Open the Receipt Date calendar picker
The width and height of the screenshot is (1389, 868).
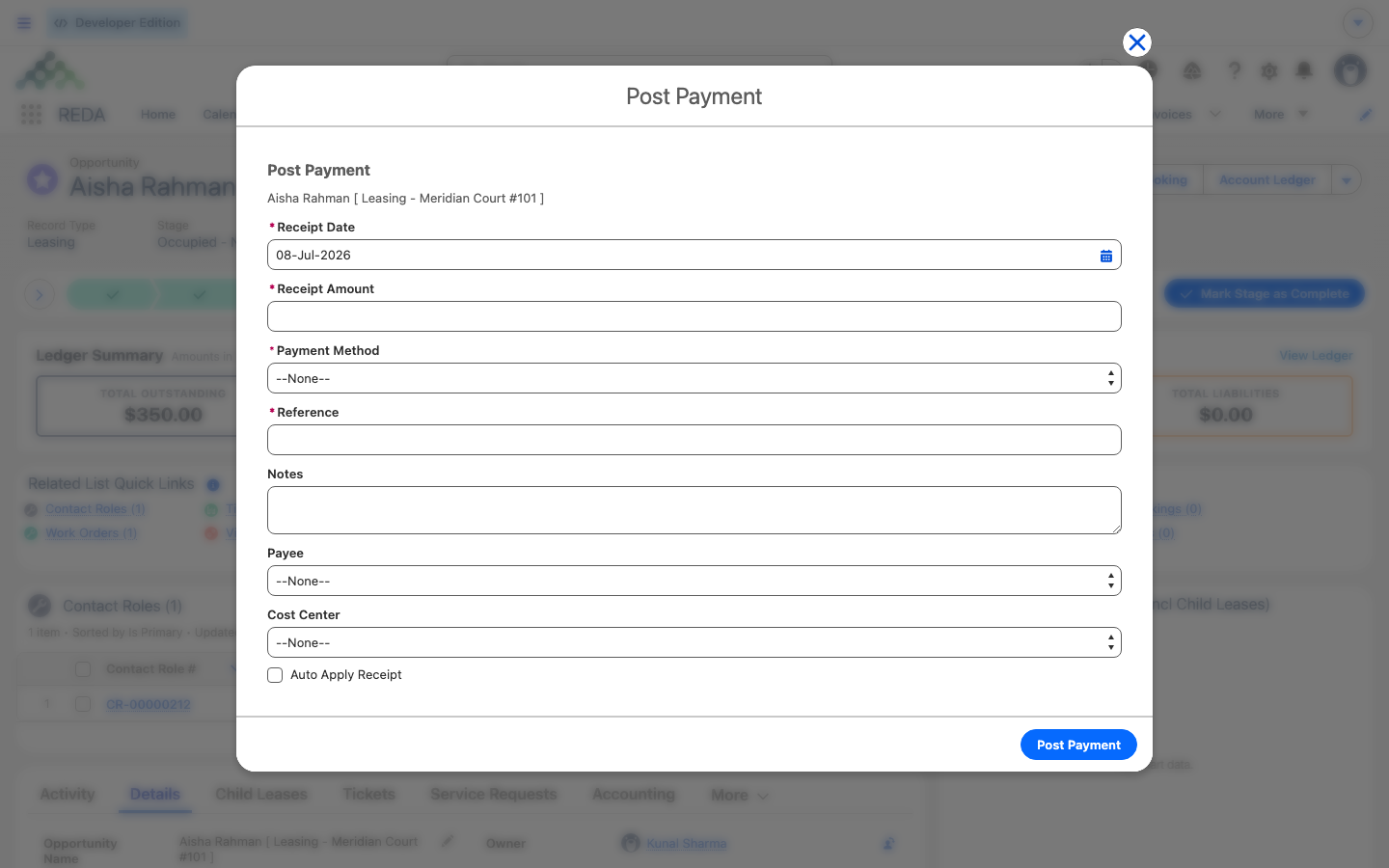coord(1106,256)
